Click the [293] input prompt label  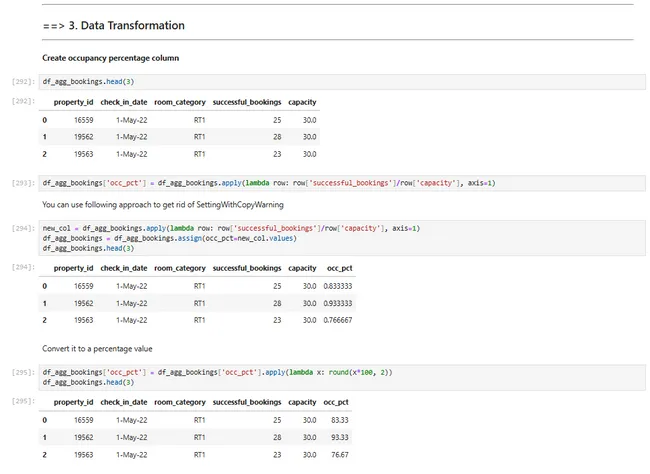pyautogui.click(x=23, y=183)
